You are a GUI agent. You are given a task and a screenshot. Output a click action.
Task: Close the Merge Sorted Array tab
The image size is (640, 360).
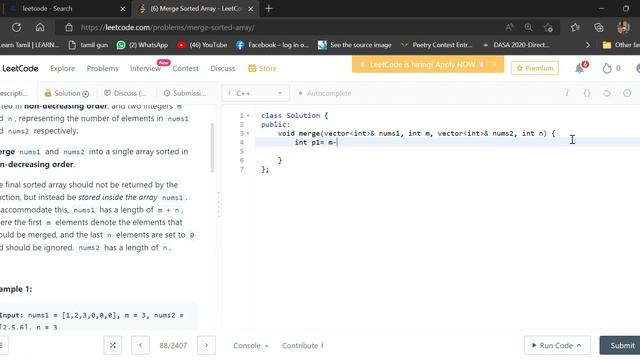pyautogui.click(x=251, y=9)
